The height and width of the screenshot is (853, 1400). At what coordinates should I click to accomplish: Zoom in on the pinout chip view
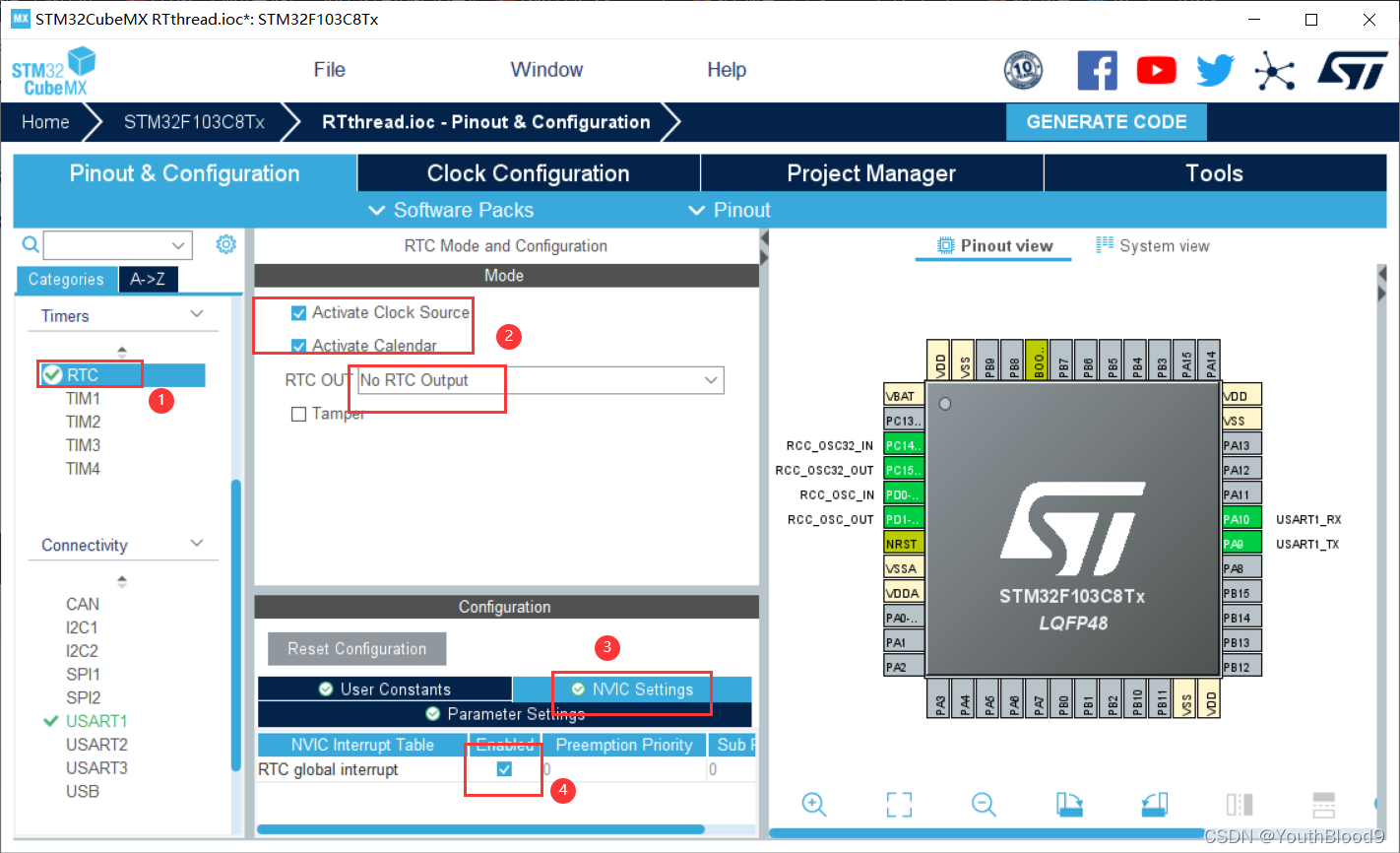point(814,805)
